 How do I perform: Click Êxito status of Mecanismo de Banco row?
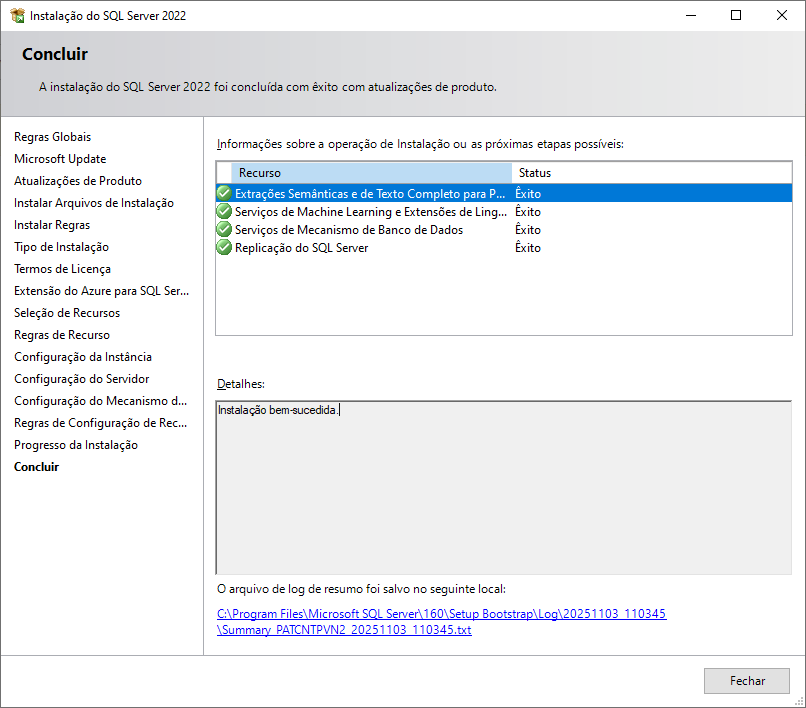[x=528, y=229]
